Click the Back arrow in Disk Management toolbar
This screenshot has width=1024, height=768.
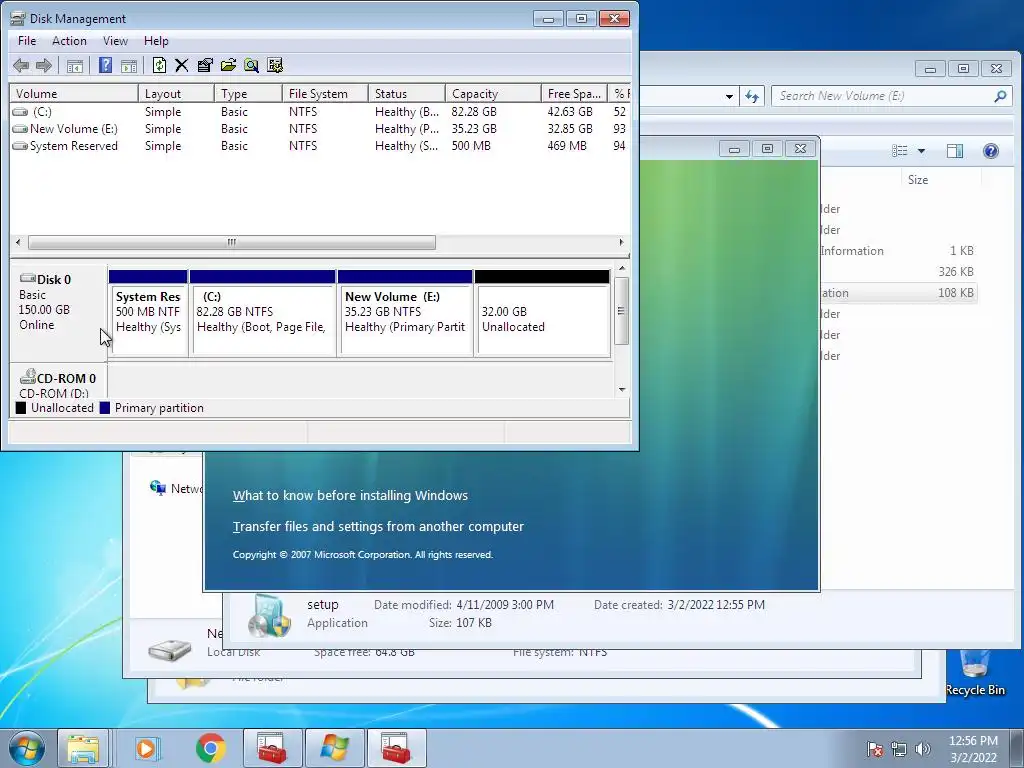click(21, 65)
